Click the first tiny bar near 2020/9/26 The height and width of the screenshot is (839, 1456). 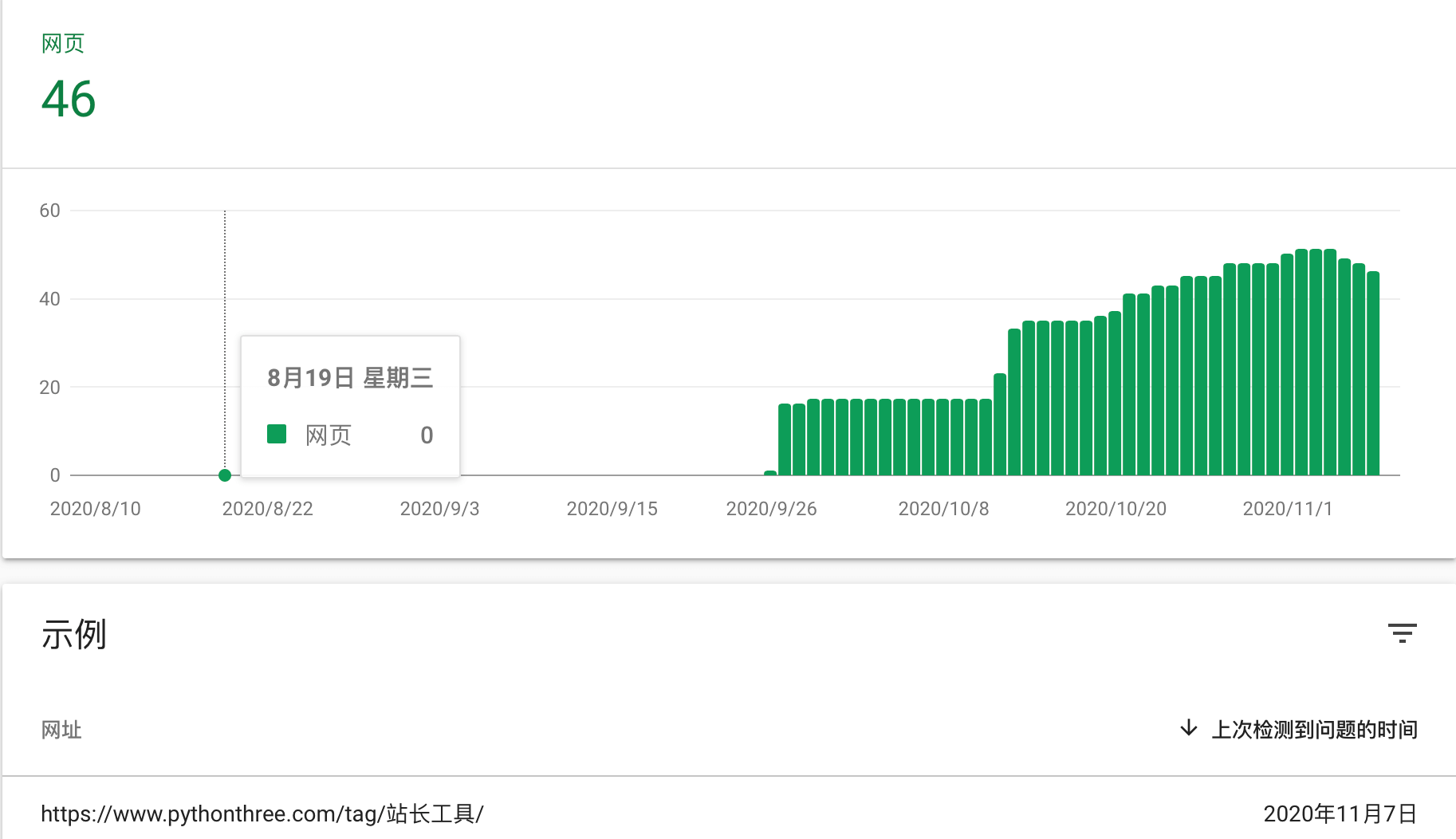[770, 473]
